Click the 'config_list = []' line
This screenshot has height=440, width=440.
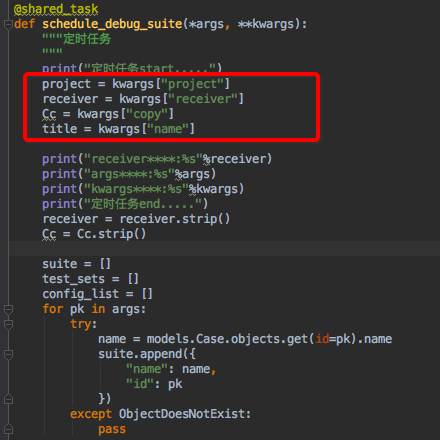tap(97, 294)
